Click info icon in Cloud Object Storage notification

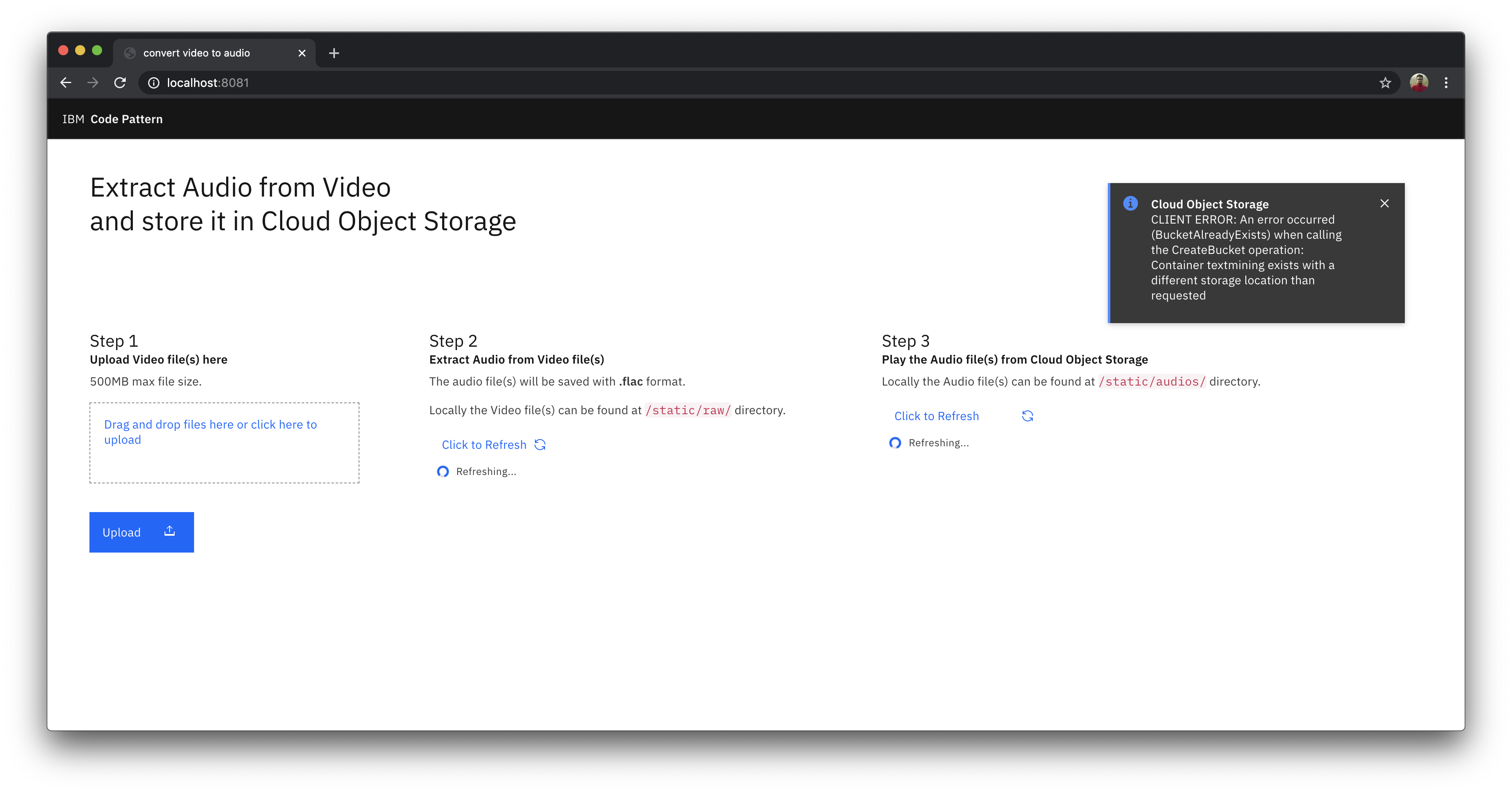coord(1131,203)
